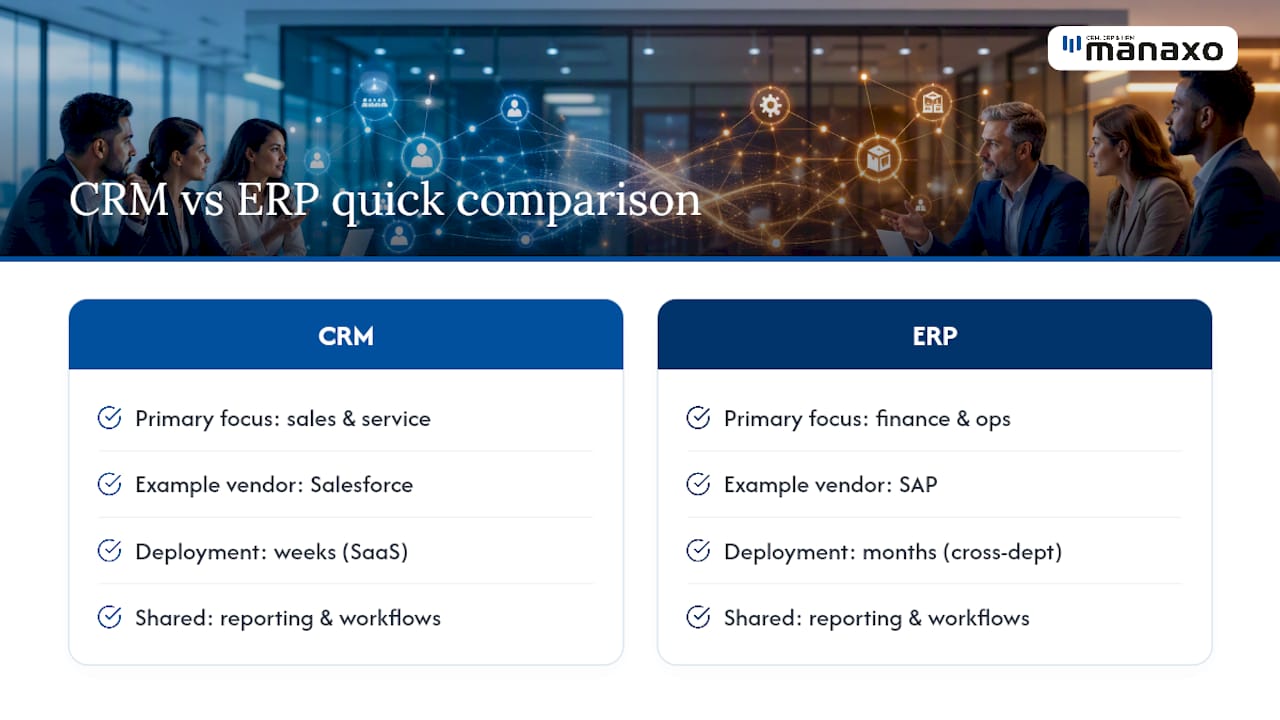Click the CRM vs ERP quick comparison title
This screenshot has width=1280, height=720.
click(385, 200)
